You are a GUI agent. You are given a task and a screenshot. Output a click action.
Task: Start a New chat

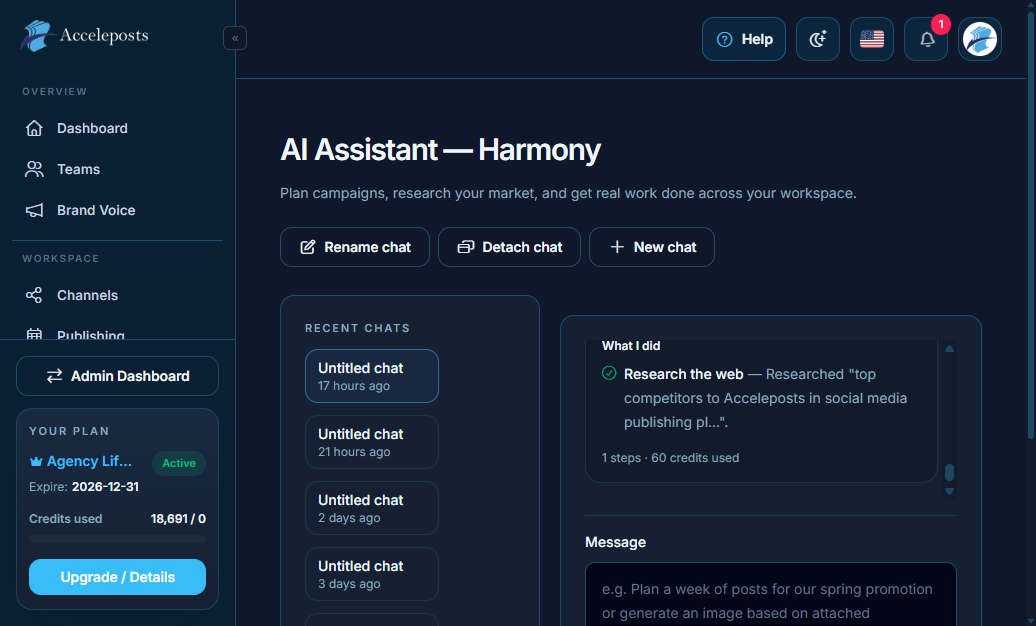click(652, 247)
